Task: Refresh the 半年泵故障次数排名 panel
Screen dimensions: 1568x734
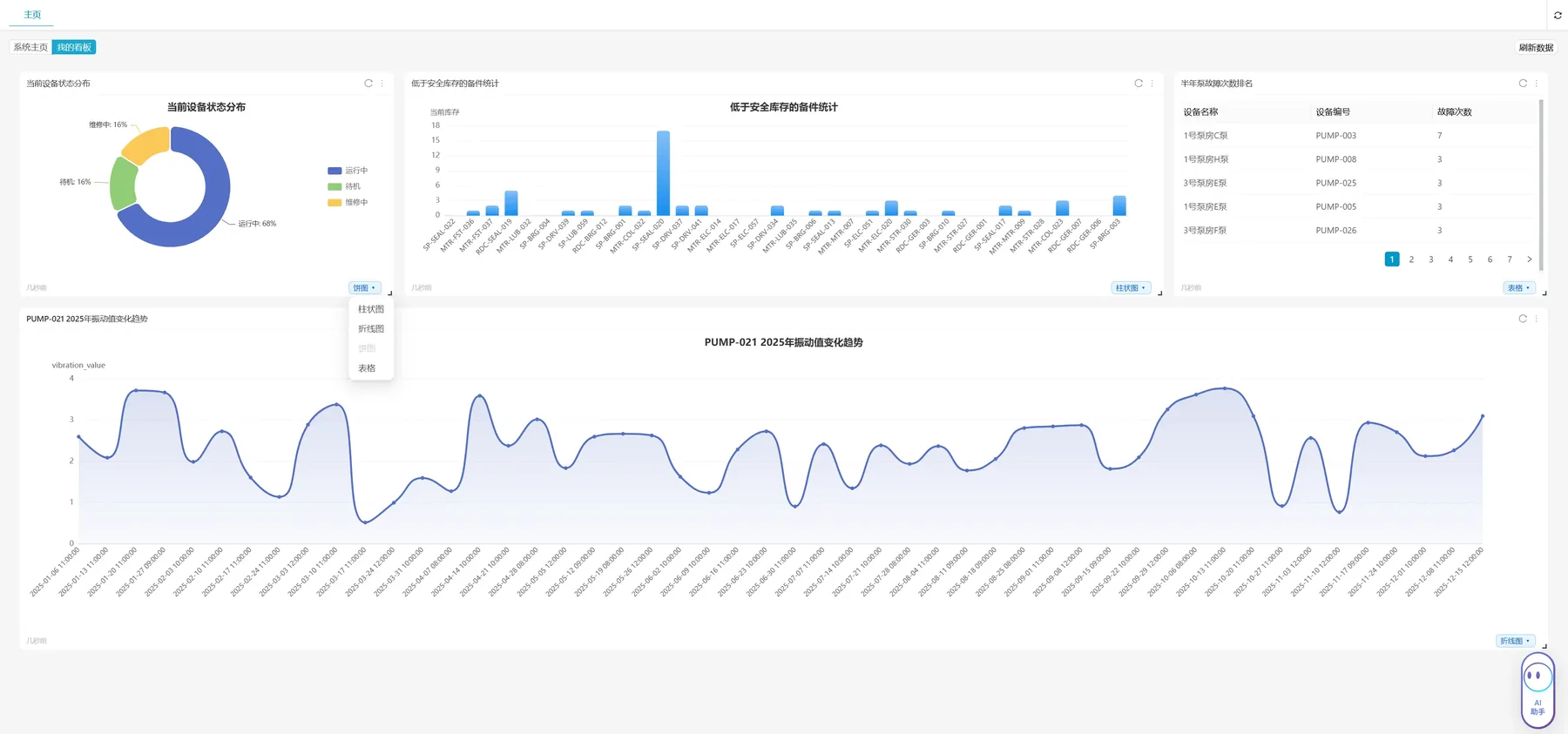Action: [x=1523, y=84]
